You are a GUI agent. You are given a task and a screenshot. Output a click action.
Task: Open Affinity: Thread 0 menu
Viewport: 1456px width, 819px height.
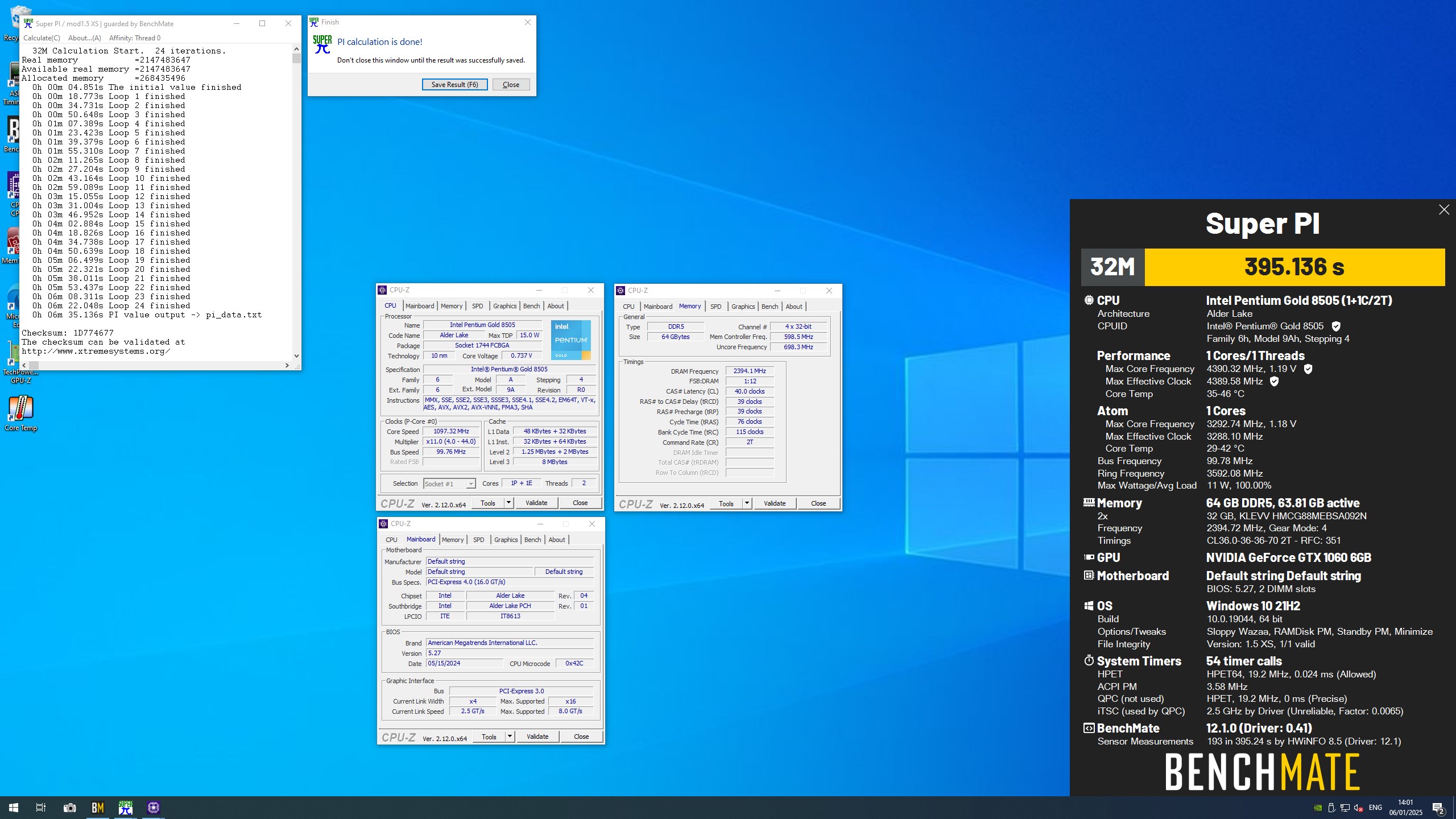pyautogui.click(x=135, y=38)
